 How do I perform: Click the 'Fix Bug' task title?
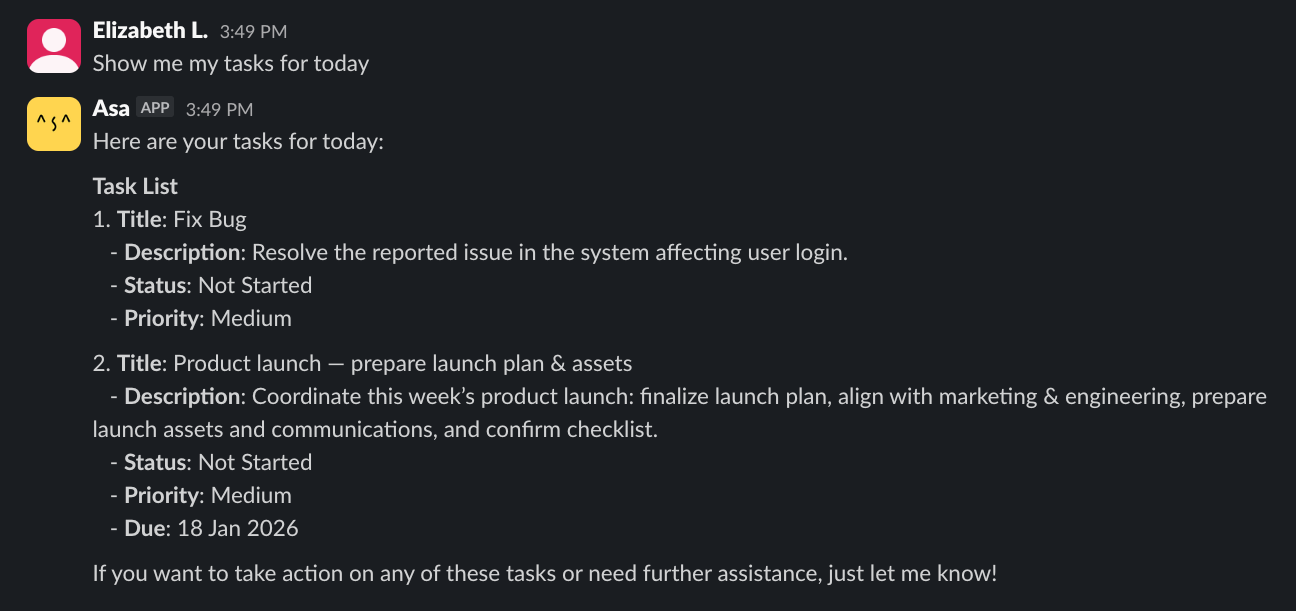pos(209,219)
